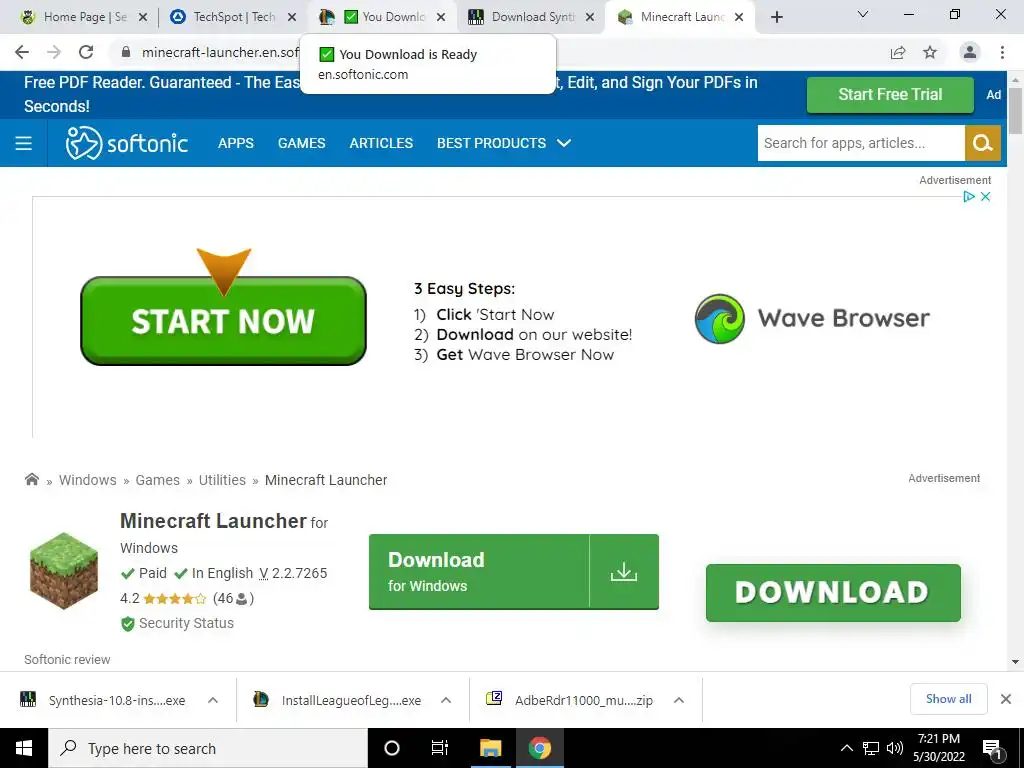Click the Windows taskbar search box
Viewport: 1024px width, 768px height.
point(208,748)
